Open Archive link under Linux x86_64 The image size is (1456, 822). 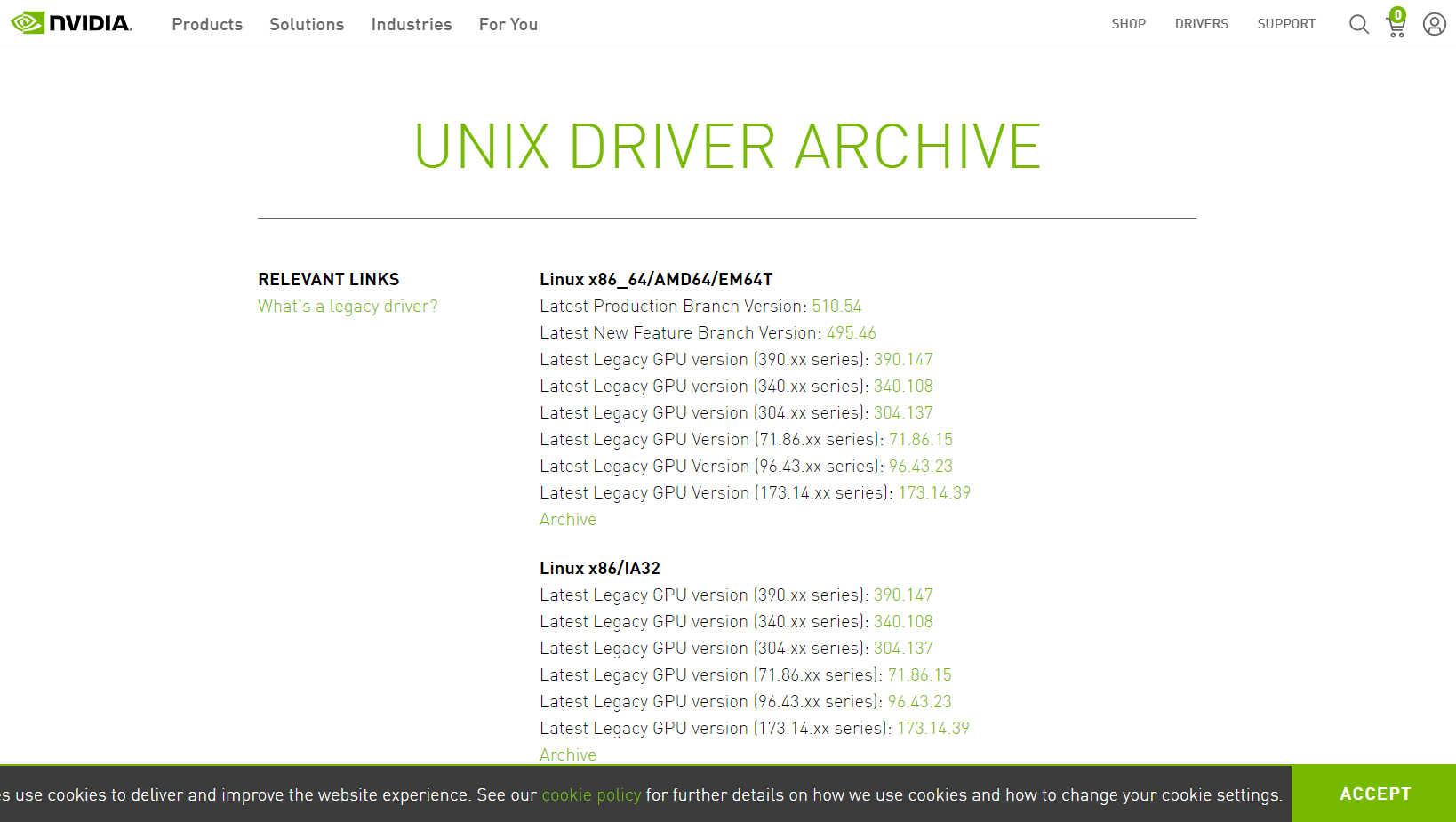click(x=568, y=520)
